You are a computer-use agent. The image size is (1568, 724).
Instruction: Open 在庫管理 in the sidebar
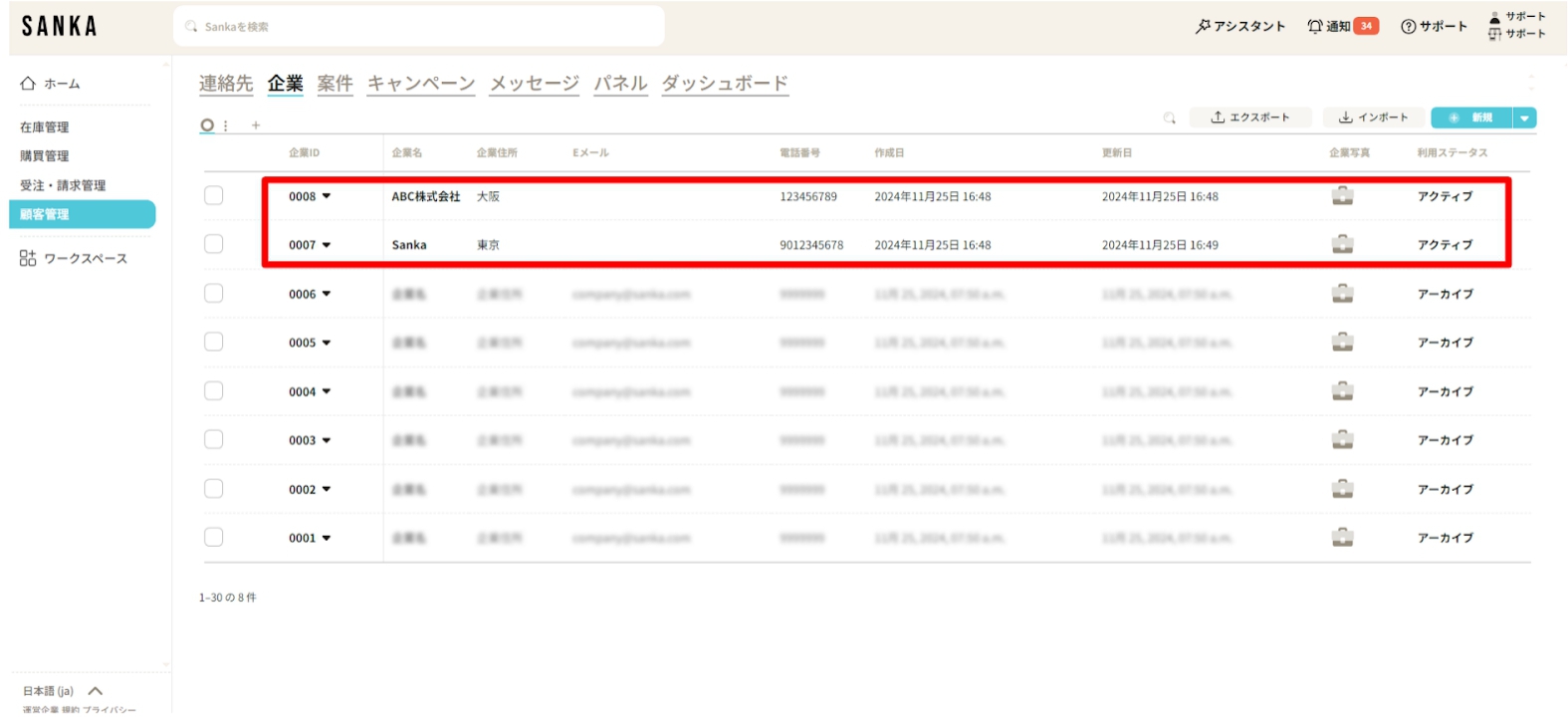click(45, 127)
